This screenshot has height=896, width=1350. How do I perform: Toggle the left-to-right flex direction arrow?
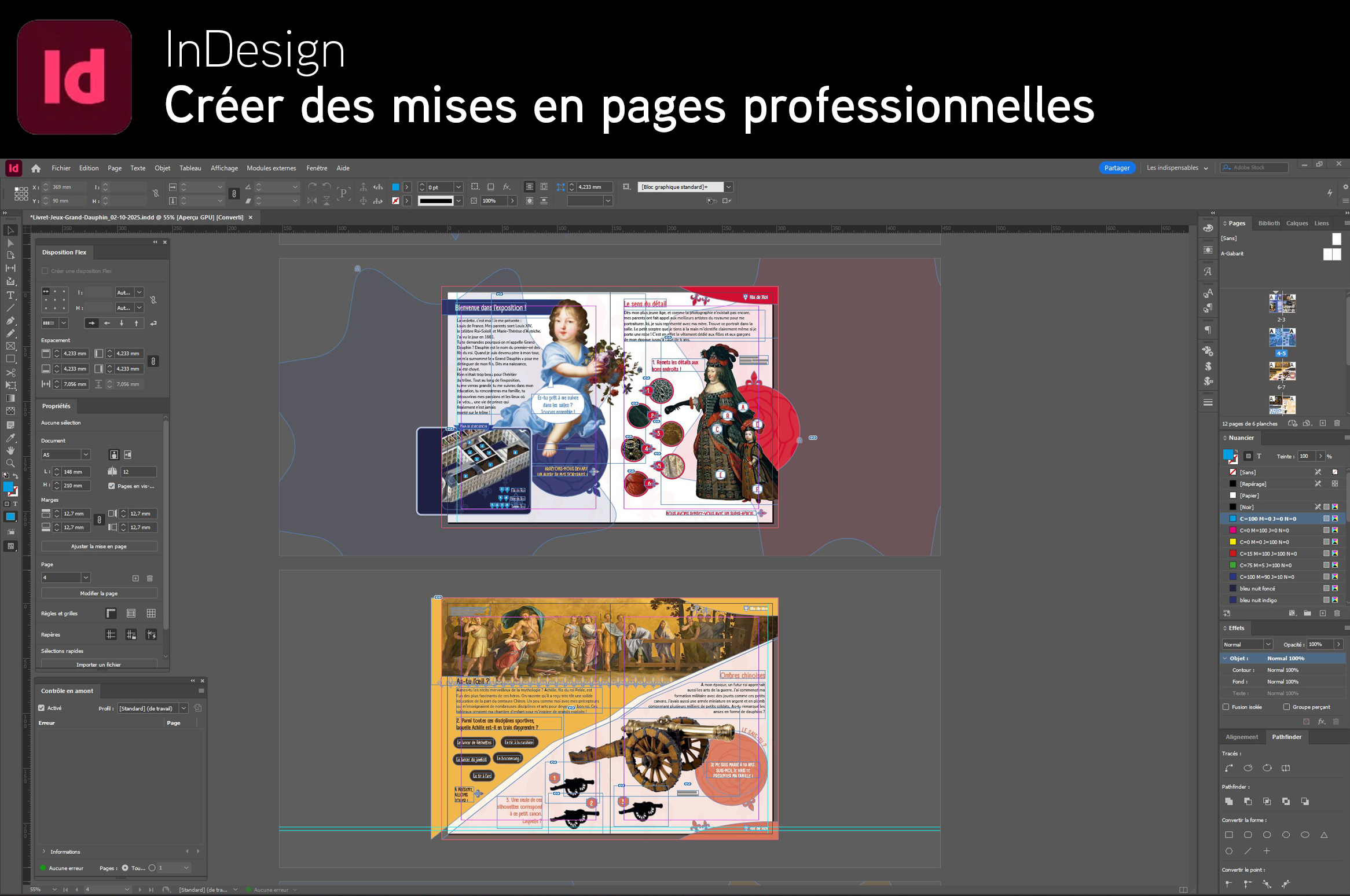(91, 323)
